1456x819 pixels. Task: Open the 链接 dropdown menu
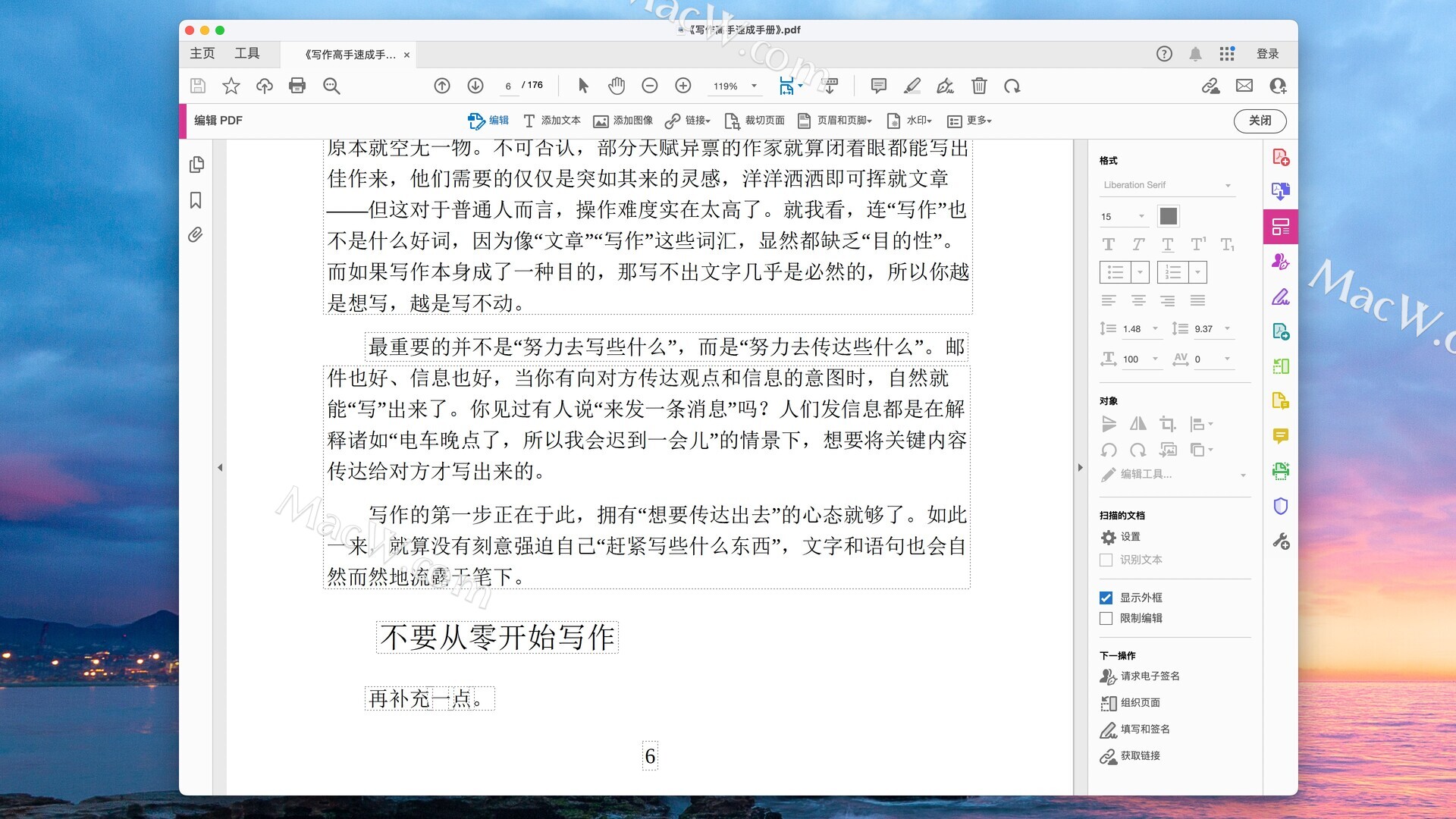[x=688, y=121]
